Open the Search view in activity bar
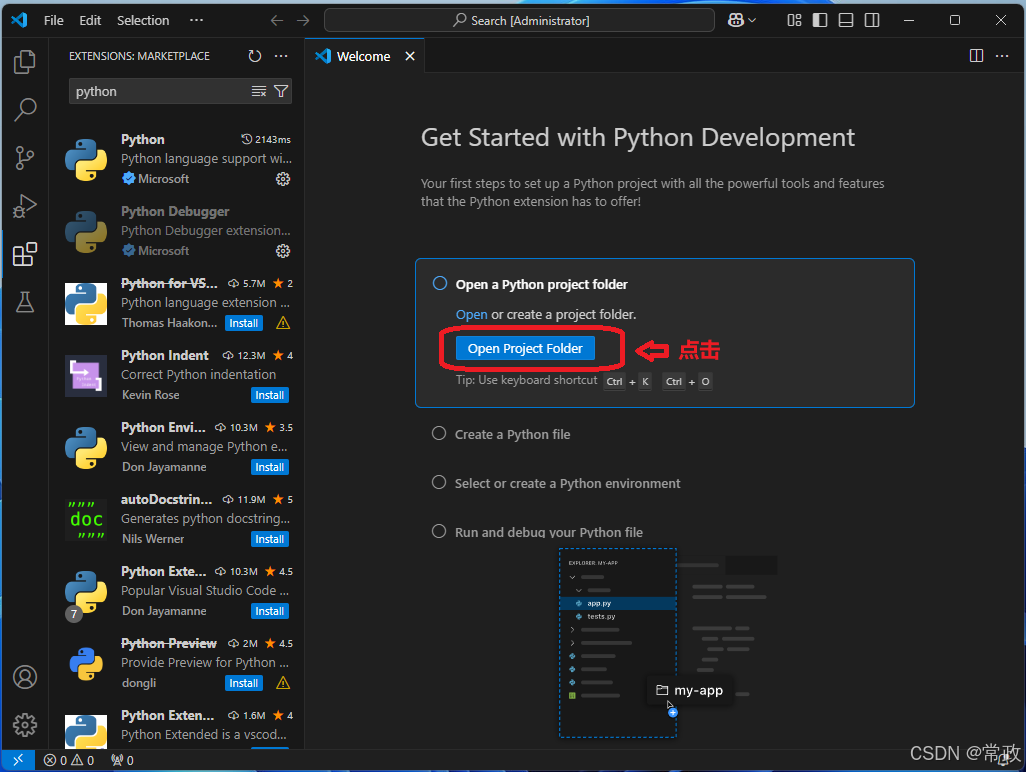The height and width of the screenshot is (772, 1026). click(25, 109)
